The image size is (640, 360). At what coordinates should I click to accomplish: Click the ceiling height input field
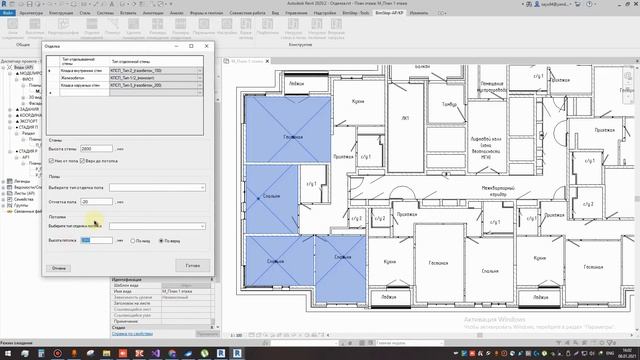pos(96,240)
